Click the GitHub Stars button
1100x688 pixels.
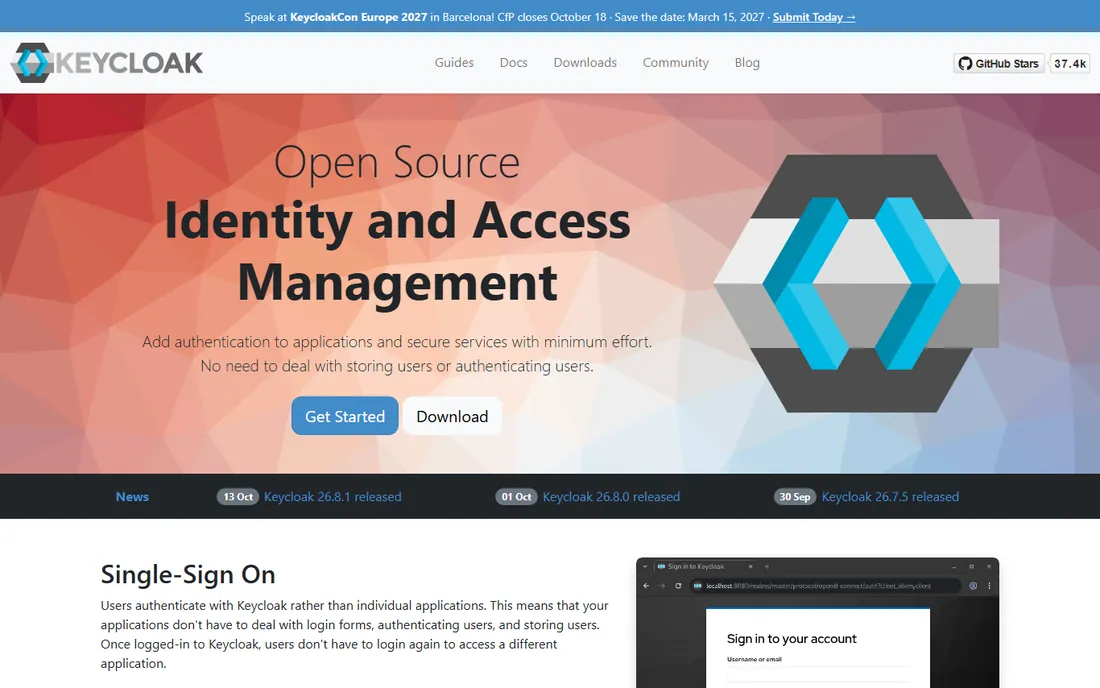pyautogui.click(x=999, y=63)
